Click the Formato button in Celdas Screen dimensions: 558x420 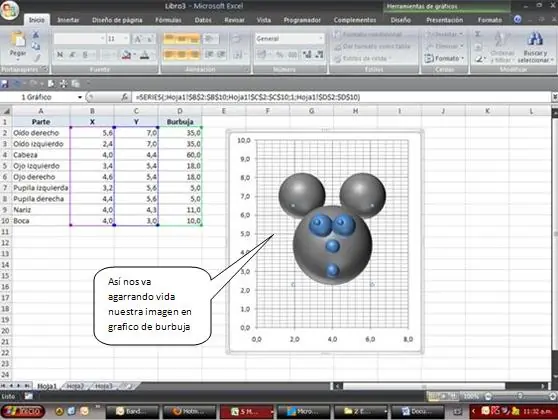445,58
